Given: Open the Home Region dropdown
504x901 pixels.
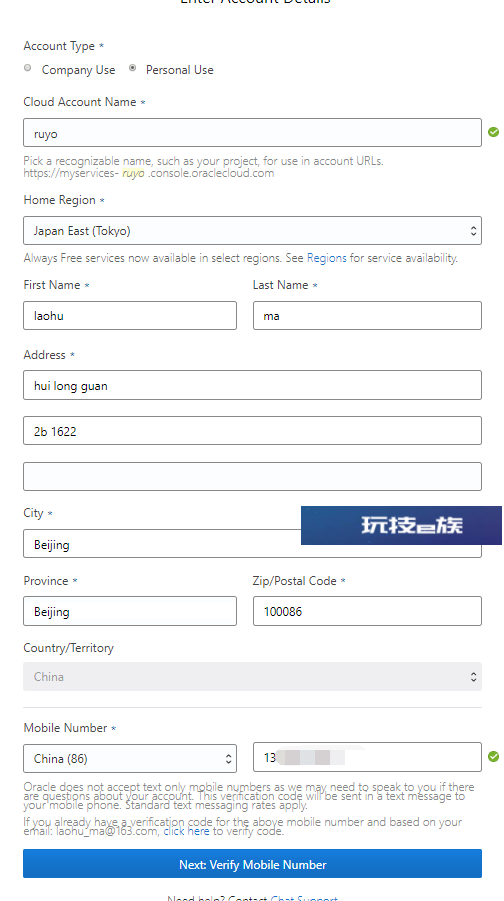Looking at the screenshot, I should (x=252, y=230).
